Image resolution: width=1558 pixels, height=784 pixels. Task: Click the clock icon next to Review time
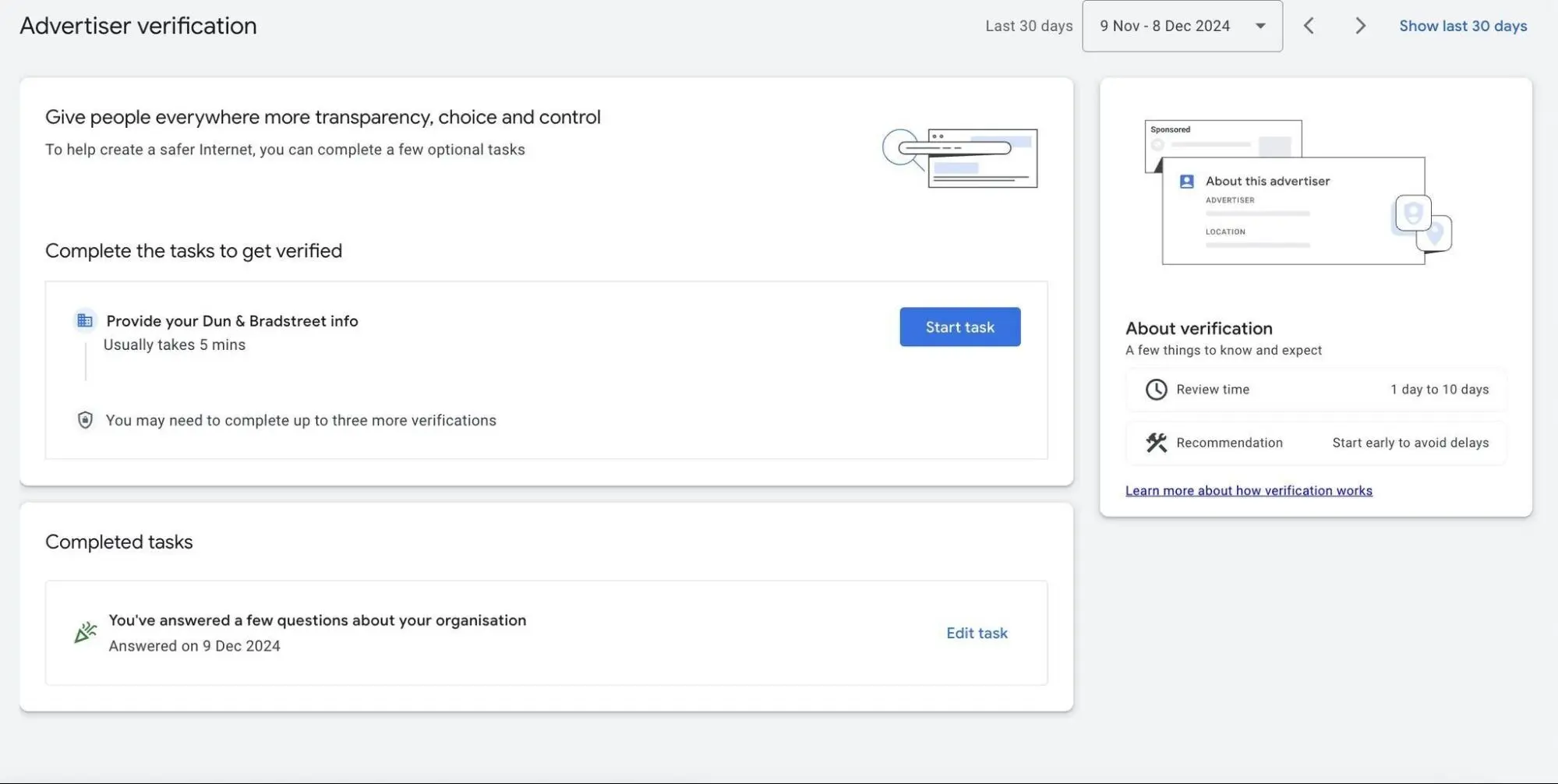(x=1156, y=389)
